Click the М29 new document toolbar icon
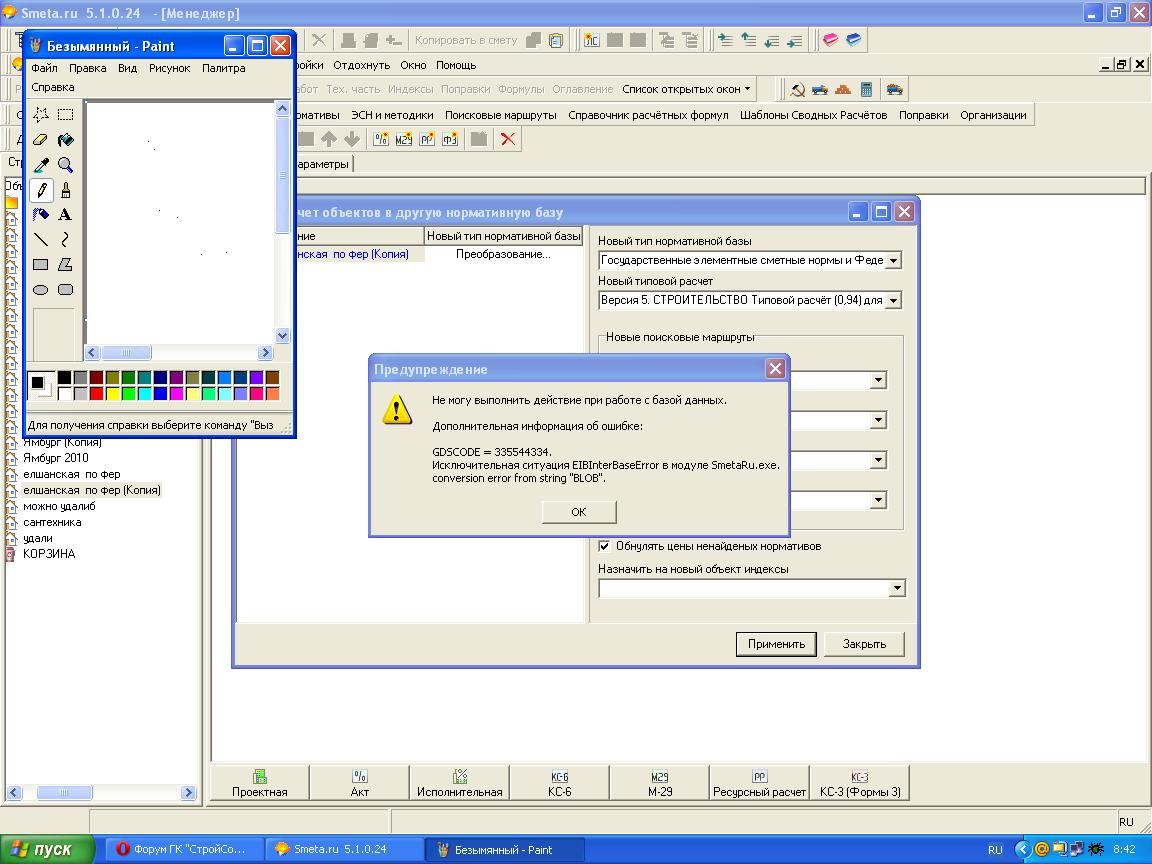The image size is (1152, 864). click(403, 139)
